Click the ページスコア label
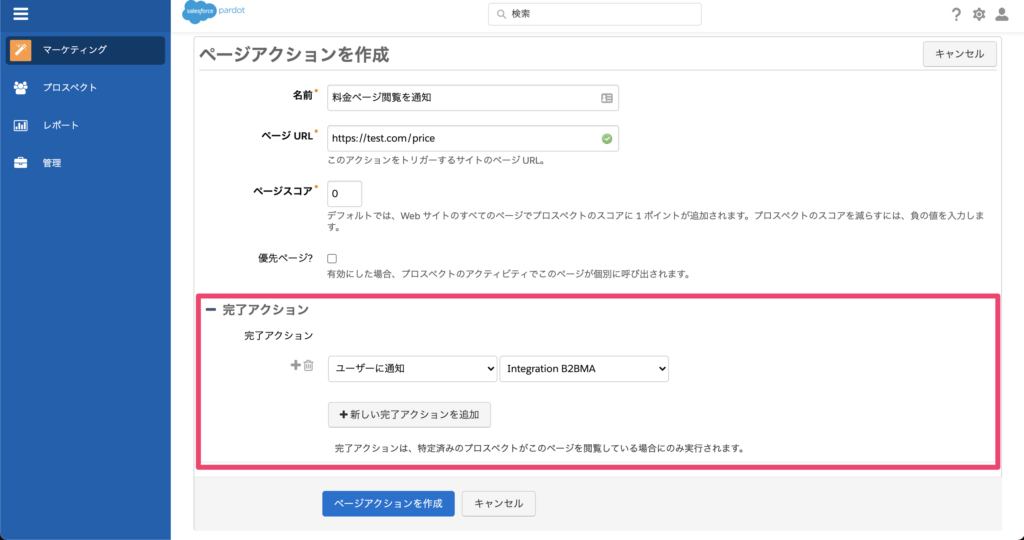The image size is (1024, 540). 283,191
